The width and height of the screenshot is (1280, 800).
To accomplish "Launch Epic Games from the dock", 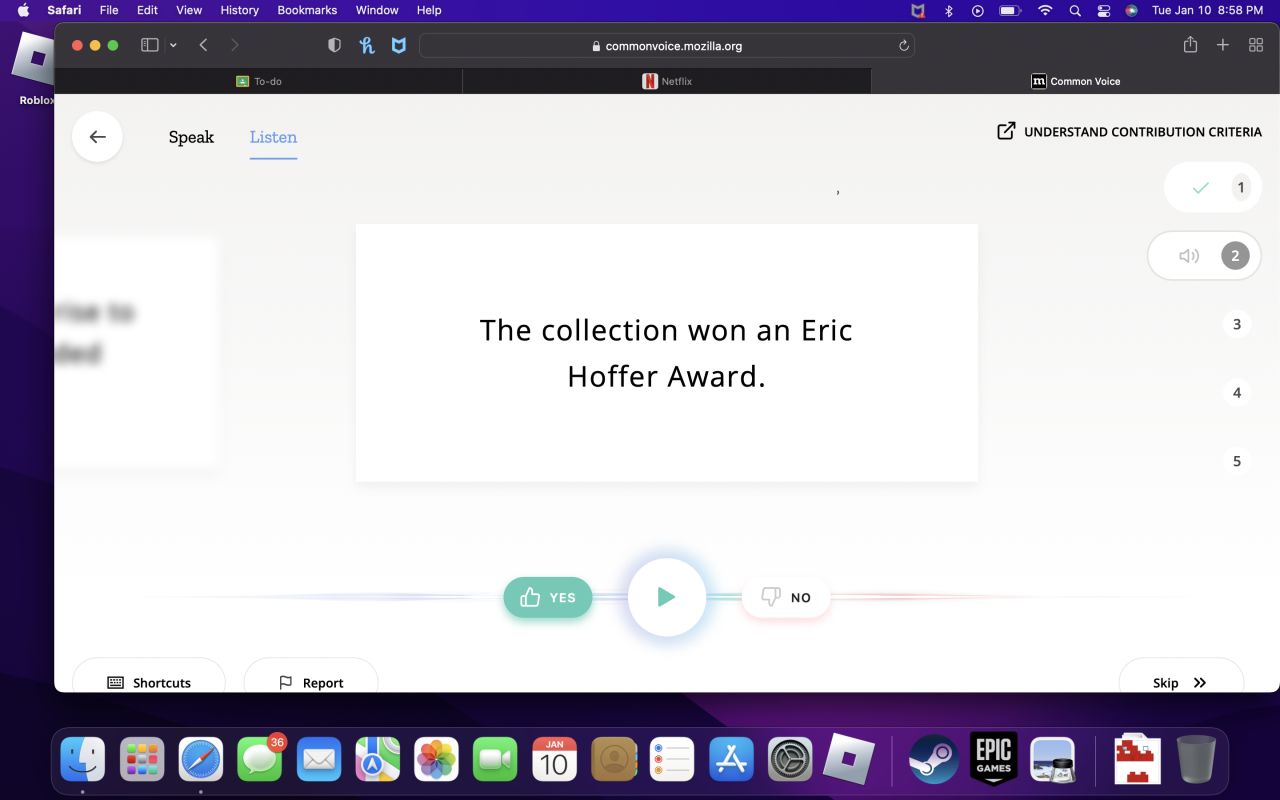I will 994,759.
